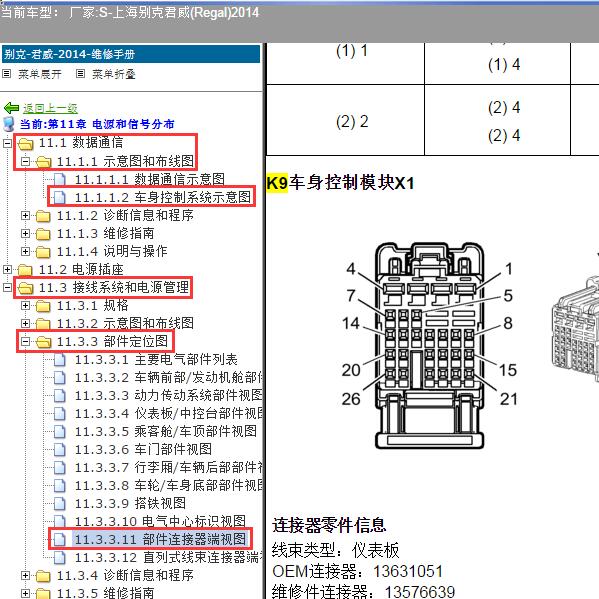
Task: Open 11.3.3.7 行李厢/车辆后部部件视图
Action: pyautogui.click(x=168, y=468)
